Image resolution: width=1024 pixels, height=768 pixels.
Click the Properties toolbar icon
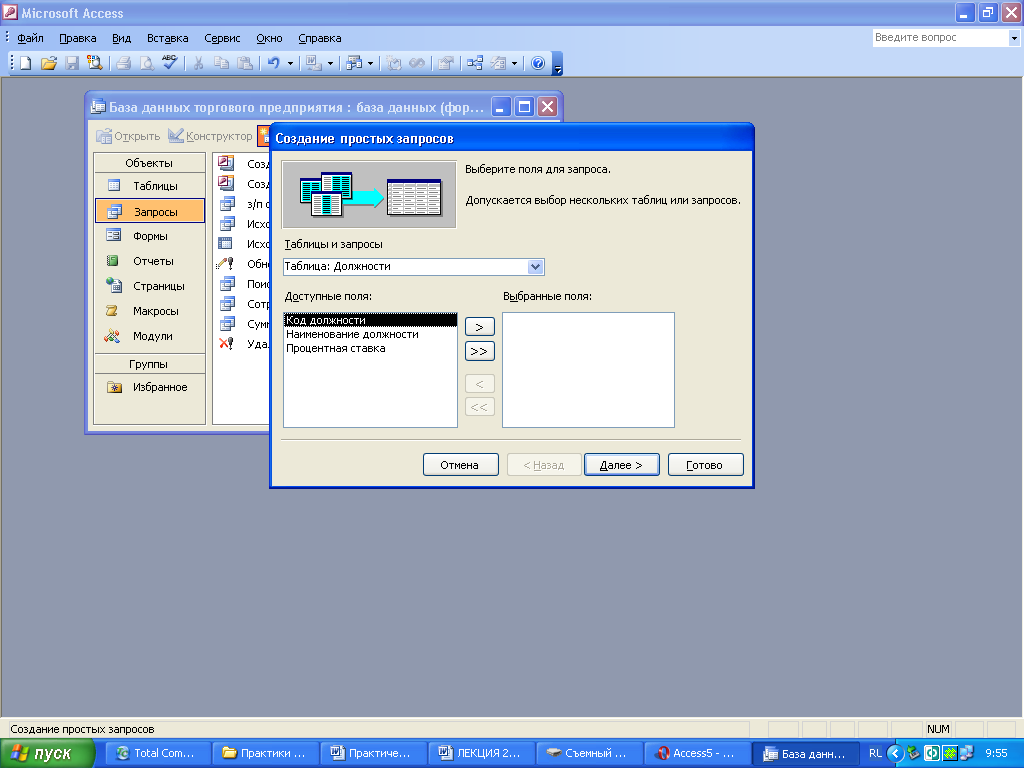(x=446, y=63)
